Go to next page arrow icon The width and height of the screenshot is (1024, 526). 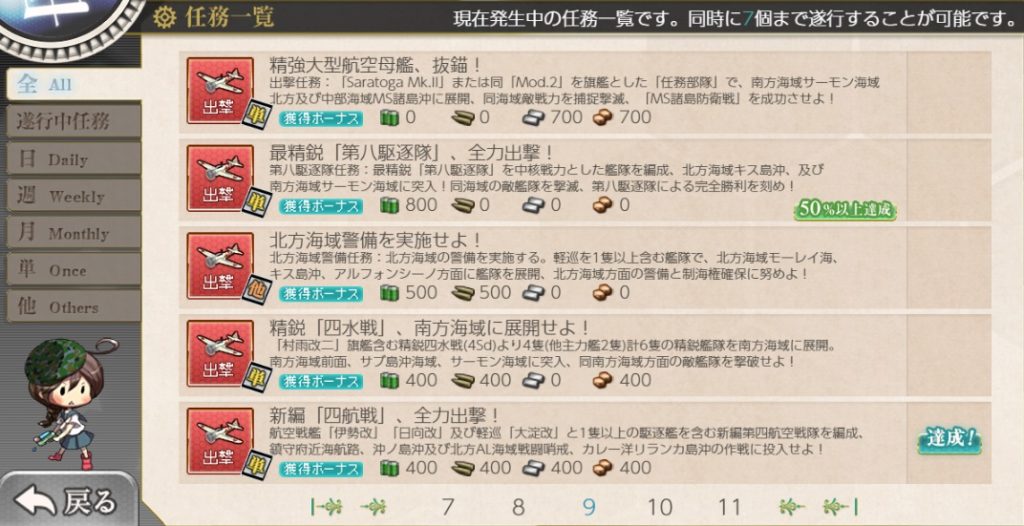pyautogui.click(x=792, y=506)
